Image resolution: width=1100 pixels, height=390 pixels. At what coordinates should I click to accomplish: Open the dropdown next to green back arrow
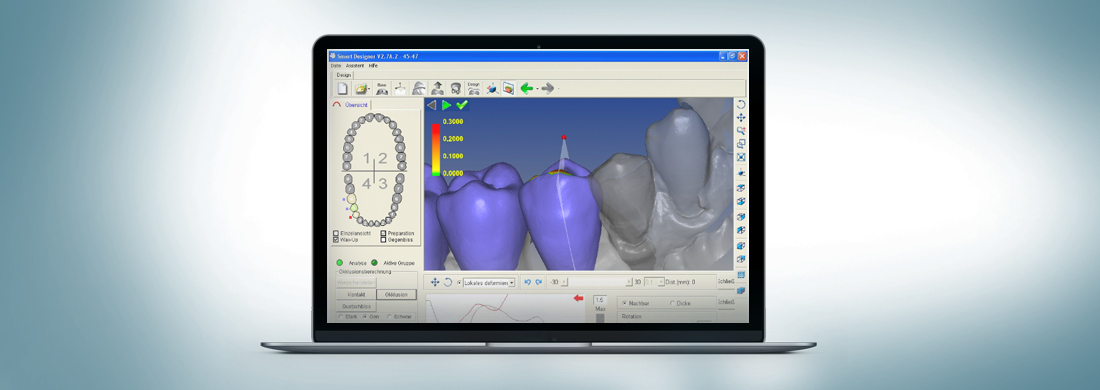(x=537, y=89)
